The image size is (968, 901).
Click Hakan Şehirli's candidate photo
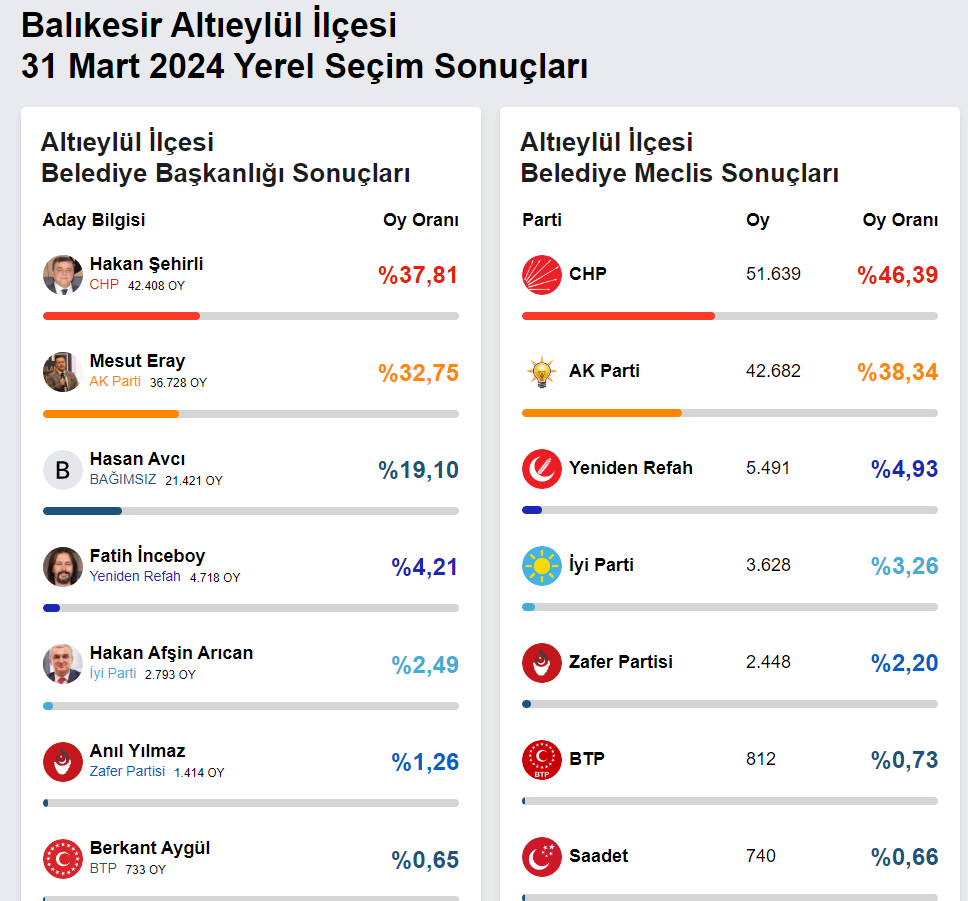tap(62, 275)
